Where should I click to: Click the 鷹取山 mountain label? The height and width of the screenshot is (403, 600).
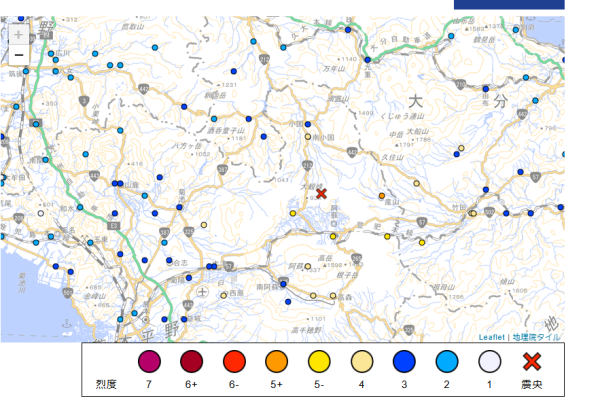click(133, 26)
